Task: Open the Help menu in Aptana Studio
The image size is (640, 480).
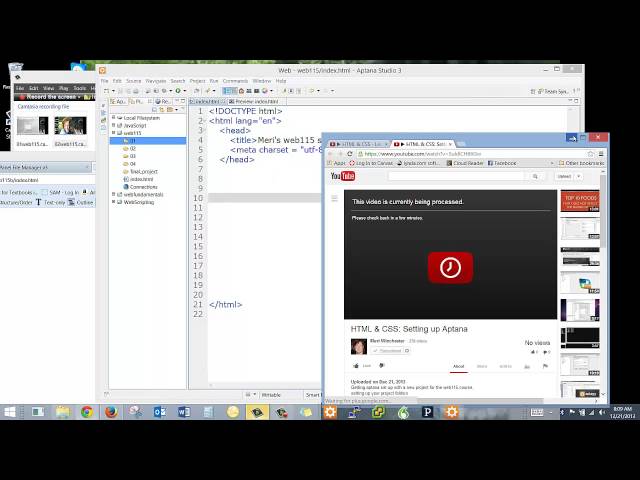Action: pos(281,81)
